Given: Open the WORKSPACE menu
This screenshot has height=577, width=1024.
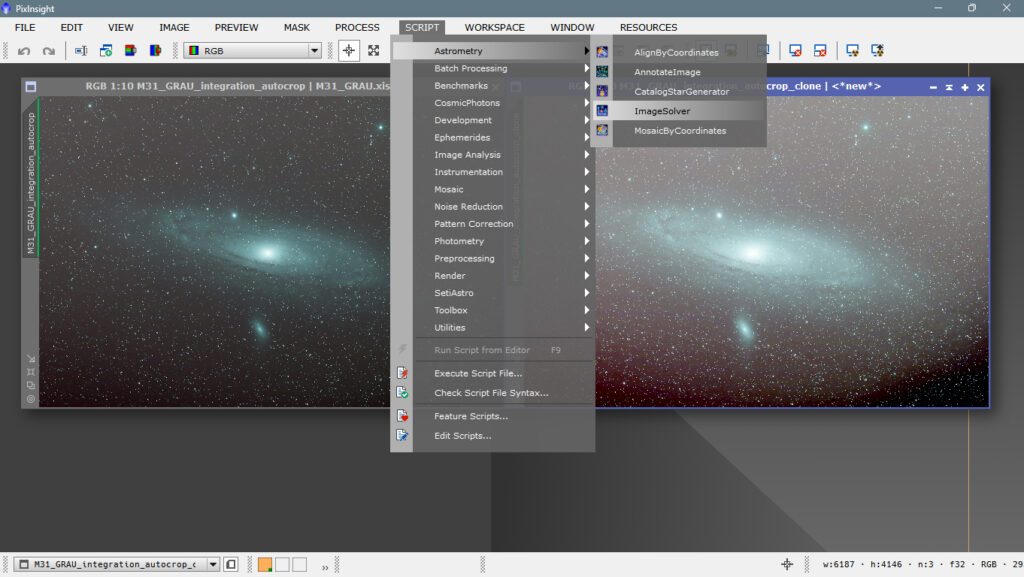Looking at the screenshot, I should pos(494,27).
